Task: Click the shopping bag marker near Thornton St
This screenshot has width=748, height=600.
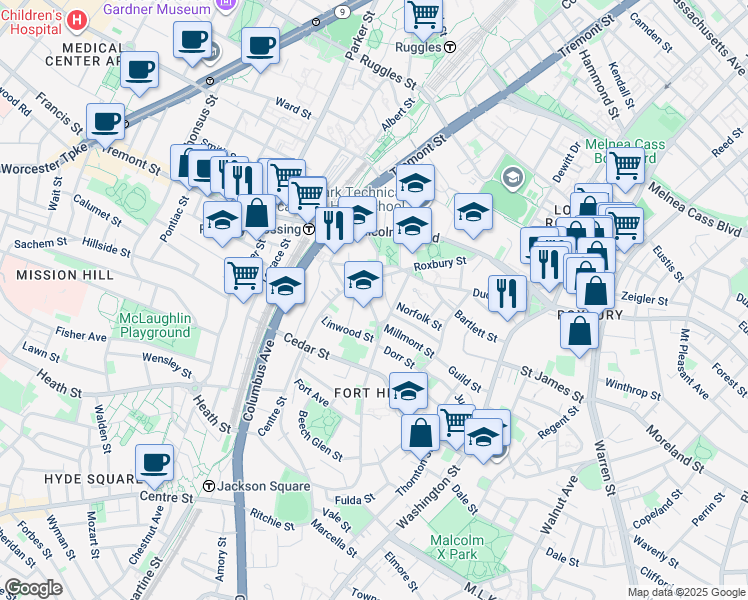Action: coord(420,436)
